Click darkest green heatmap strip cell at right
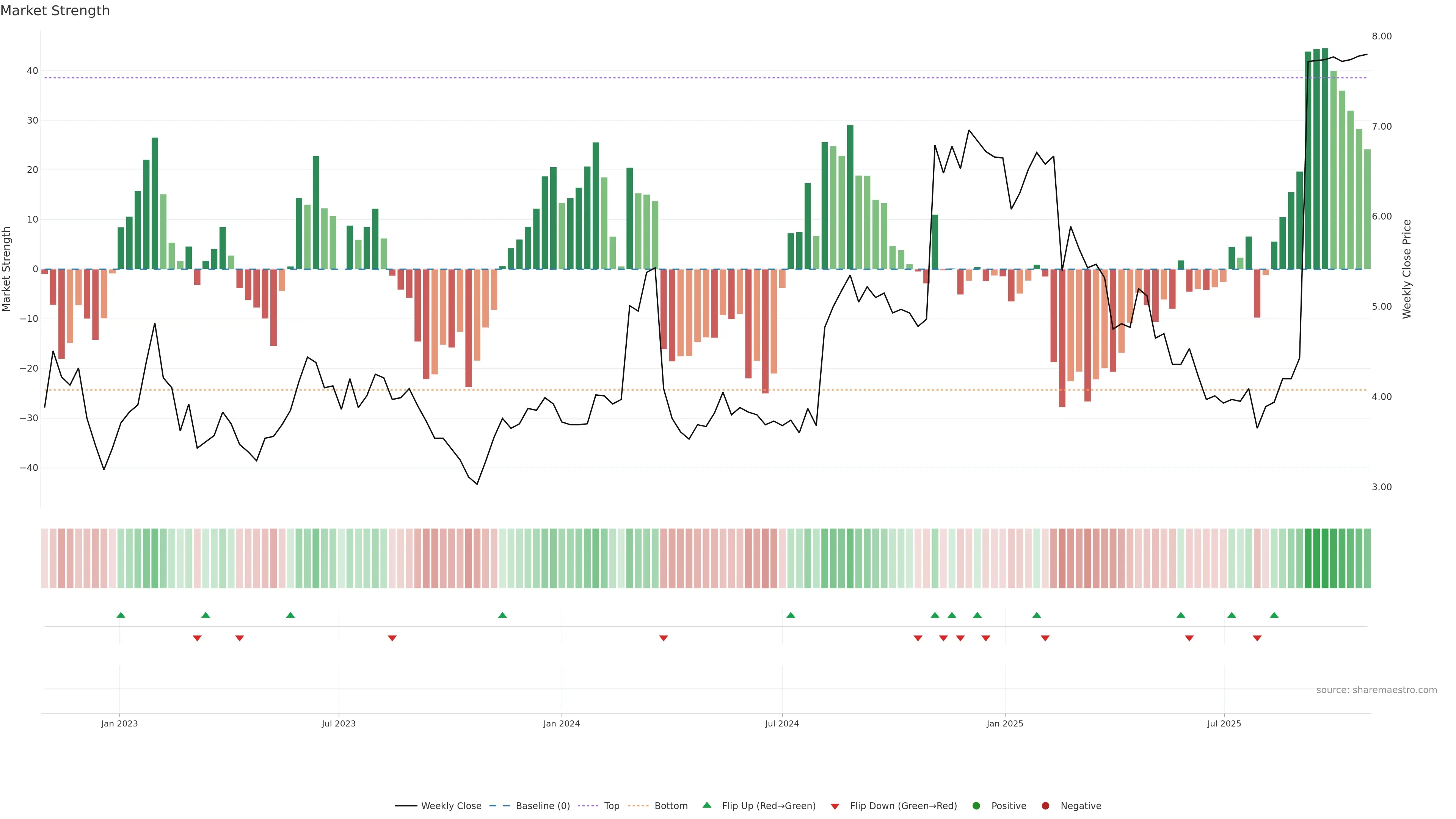 [1325, 558]
